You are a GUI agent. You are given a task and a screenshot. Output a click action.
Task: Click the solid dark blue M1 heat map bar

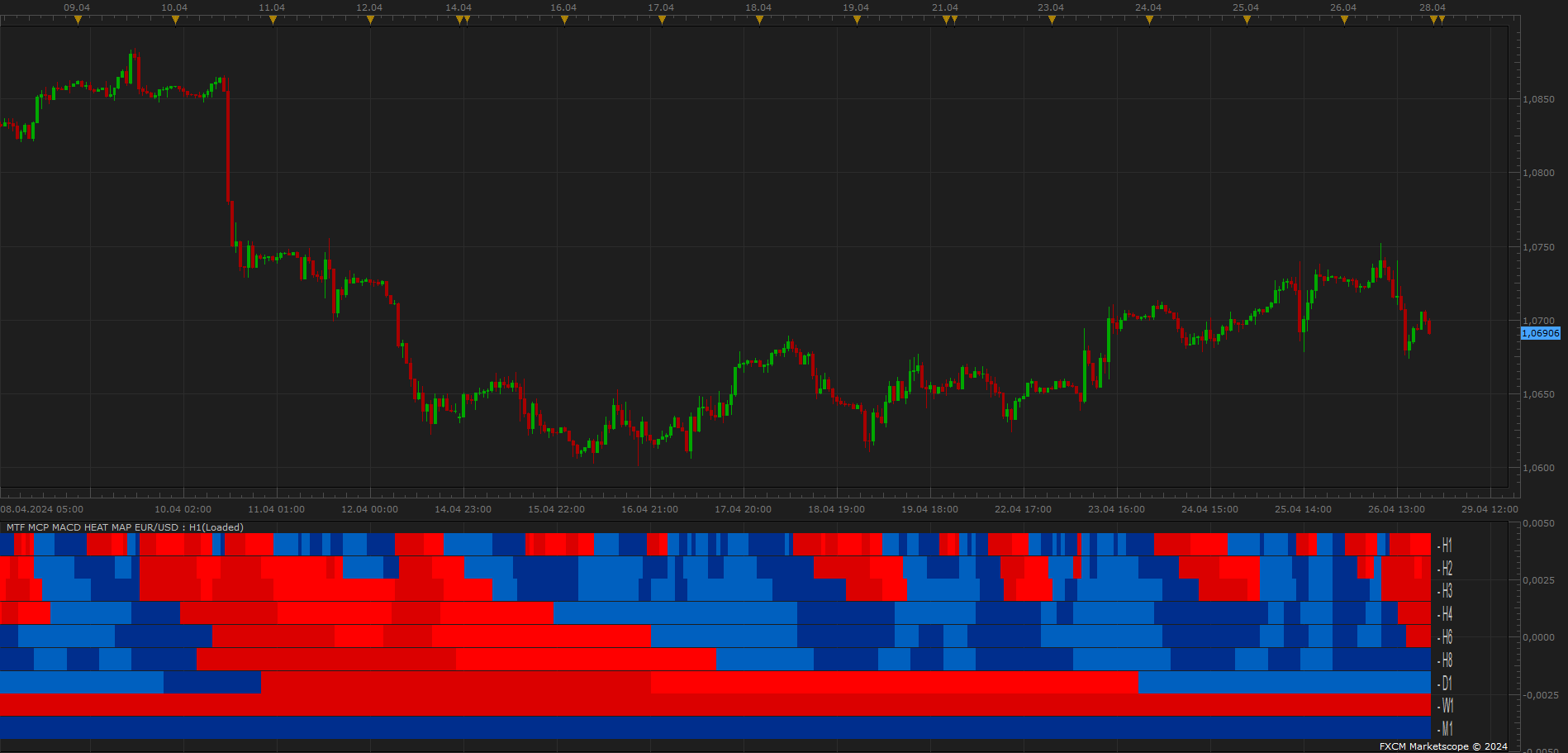point(715,727)
